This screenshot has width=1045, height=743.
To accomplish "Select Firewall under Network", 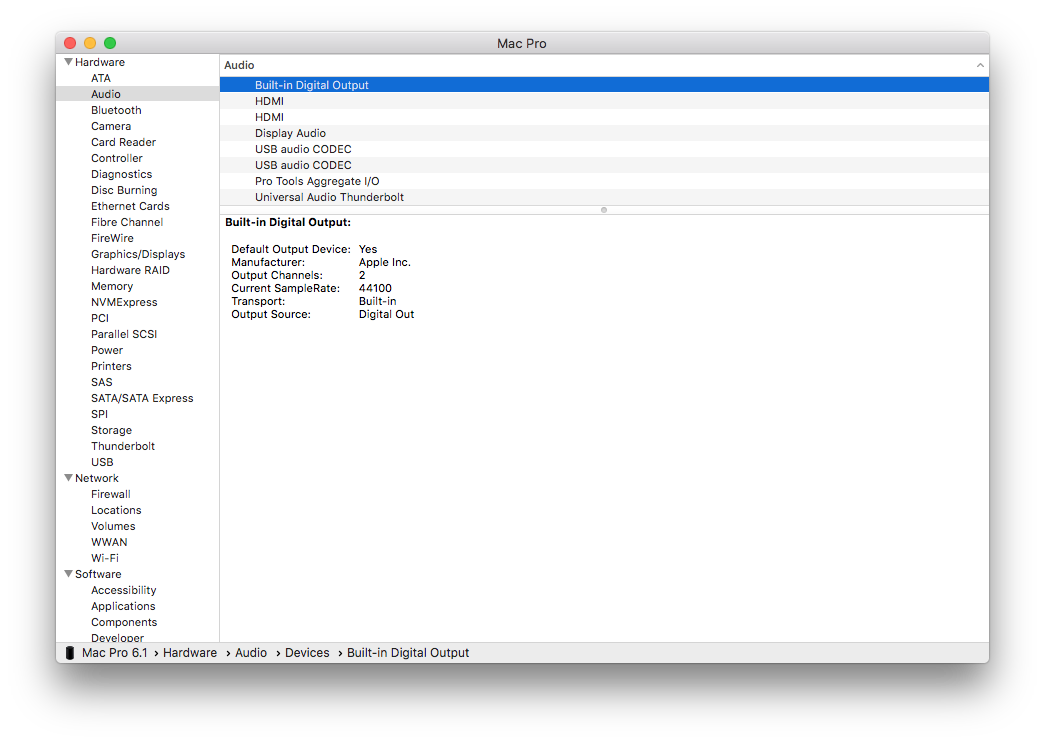I will 111,494.
